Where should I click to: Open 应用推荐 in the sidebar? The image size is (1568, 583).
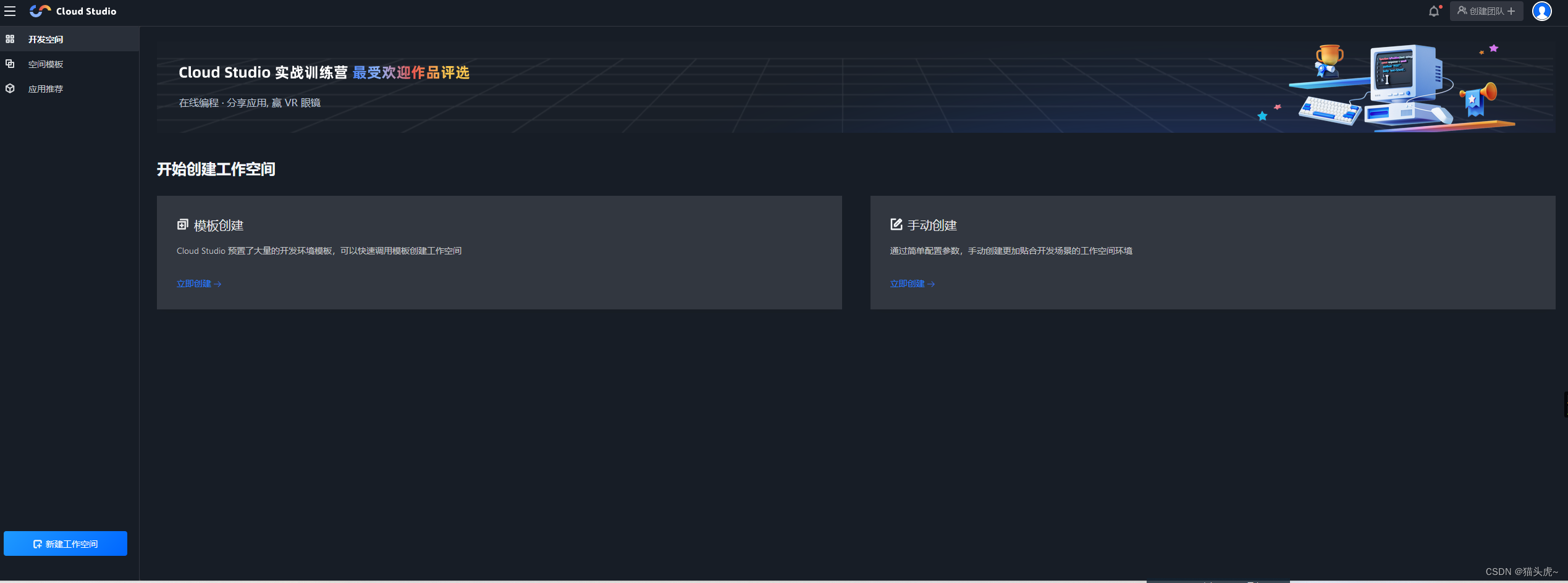[70, 88]
